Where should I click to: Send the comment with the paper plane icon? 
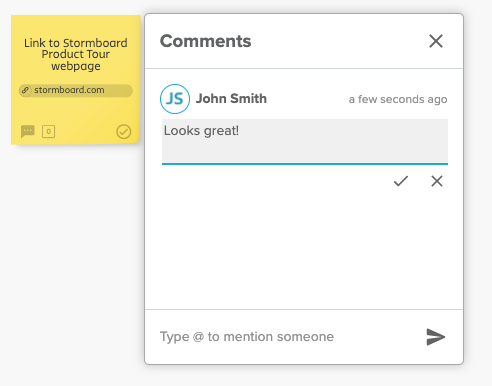coord(436,337)
